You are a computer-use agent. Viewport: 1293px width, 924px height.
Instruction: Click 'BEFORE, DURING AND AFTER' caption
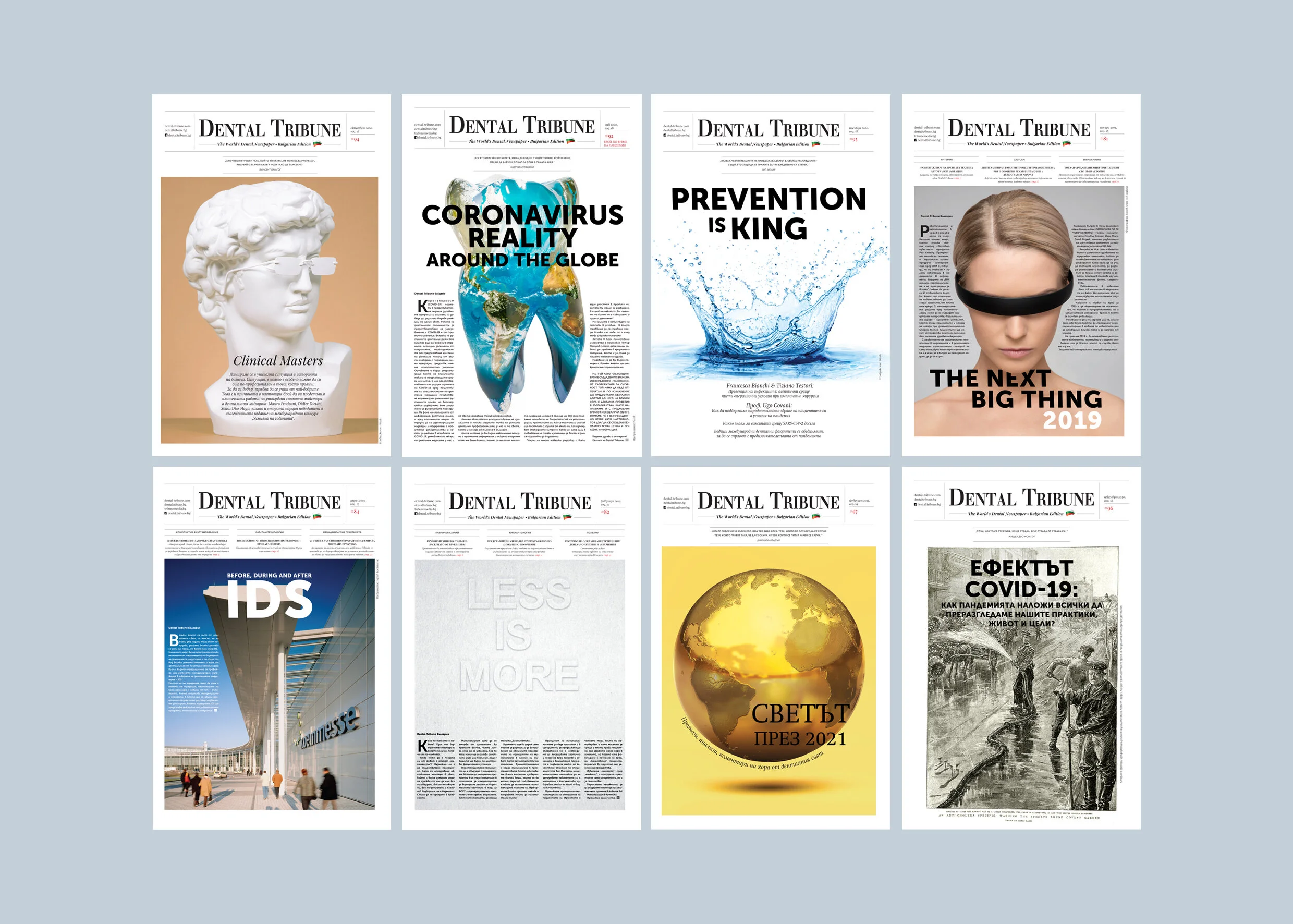click(x=269, y=575)
